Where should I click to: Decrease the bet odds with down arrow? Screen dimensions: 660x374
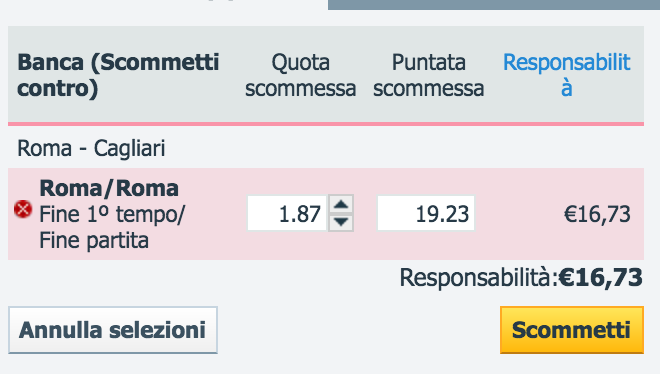(x=341, y=222)
